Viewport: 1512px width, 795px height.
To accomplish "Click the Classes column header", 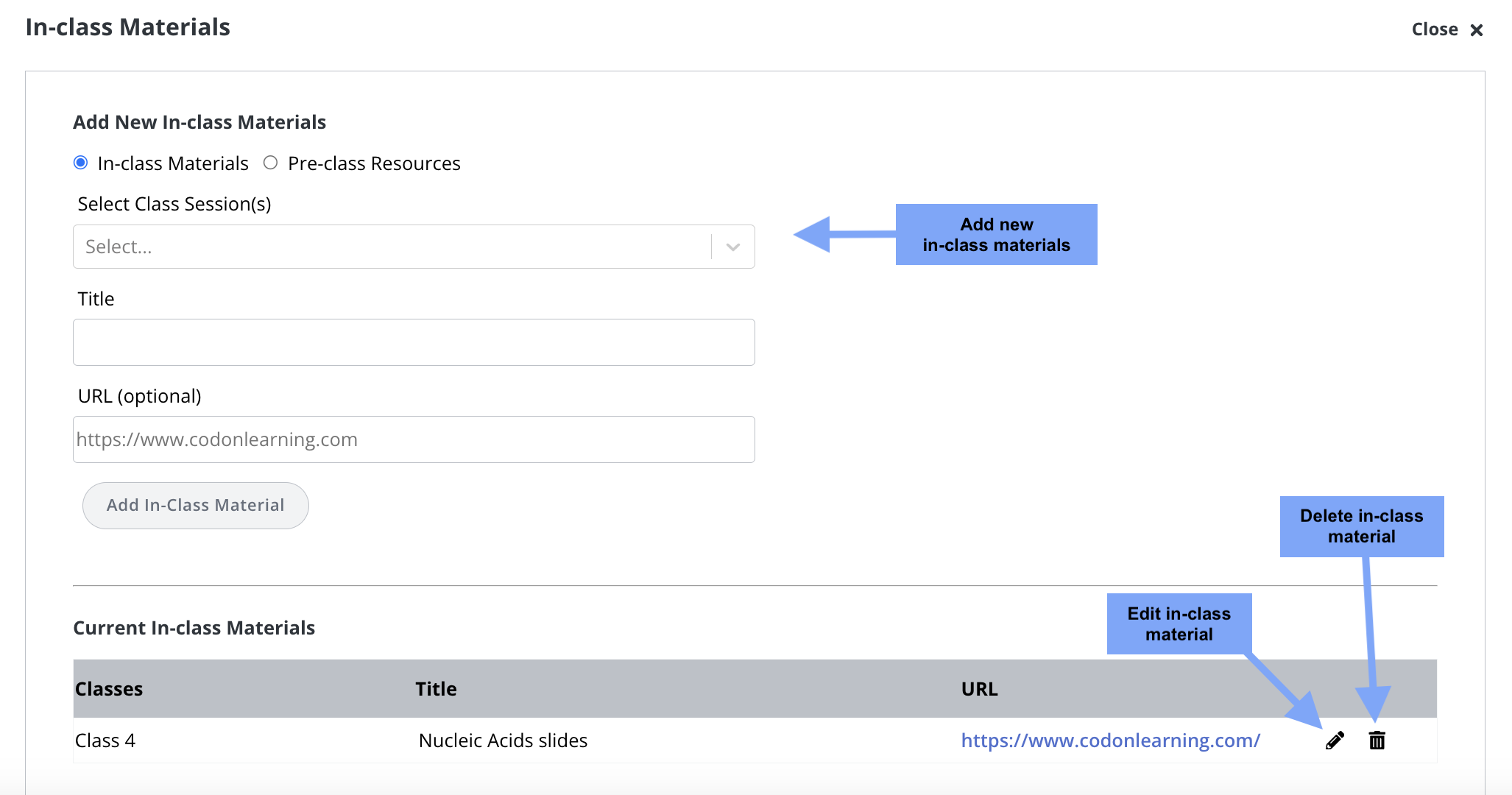I will (109, 689).
